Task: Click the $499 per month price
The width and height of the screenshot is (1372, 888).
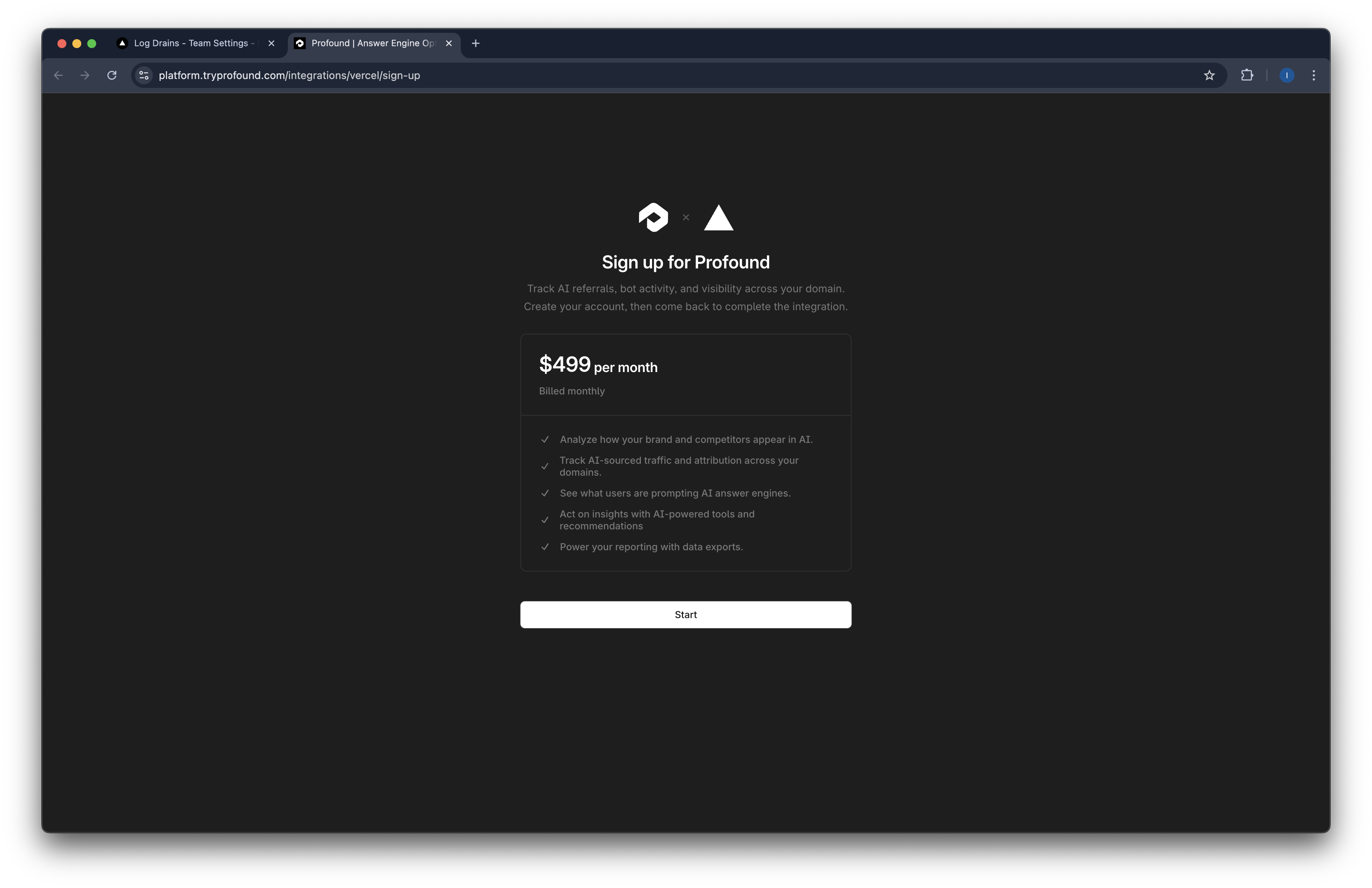Action: 598,365
